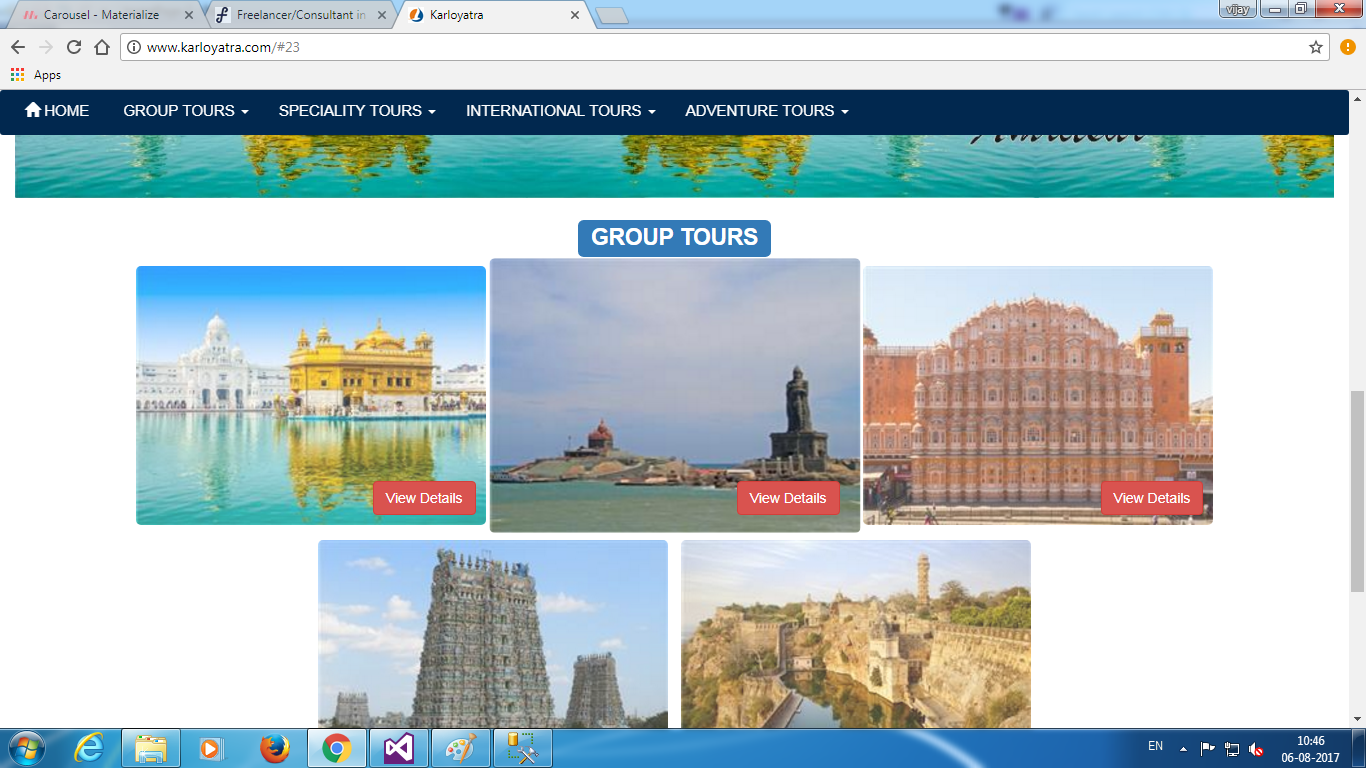The height and width of the screenshot is (768, 1366).
Task: Click the browser home icon
Action: point(101,47)
